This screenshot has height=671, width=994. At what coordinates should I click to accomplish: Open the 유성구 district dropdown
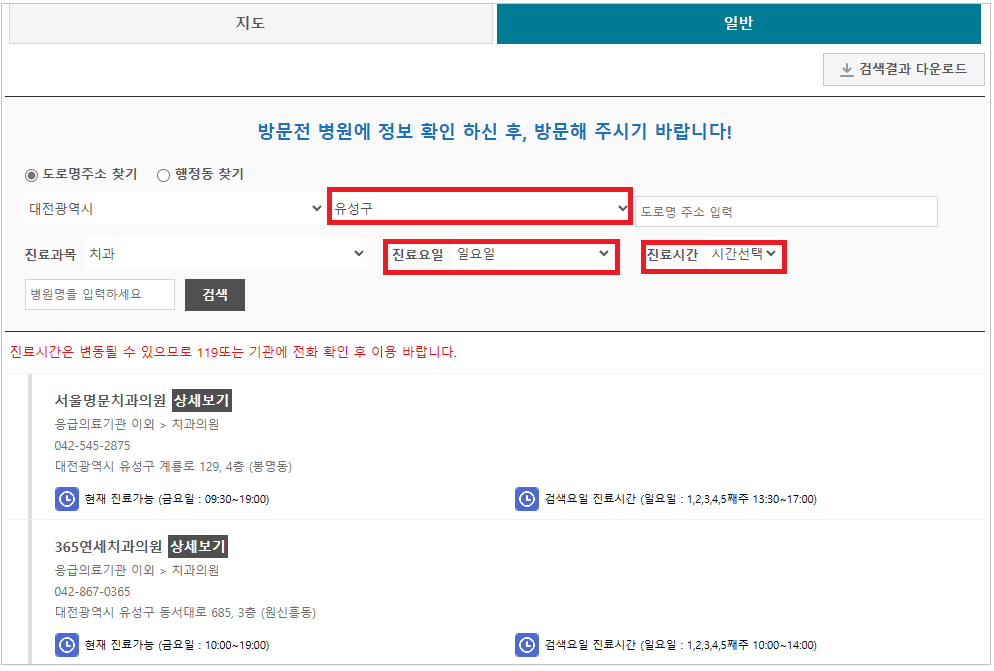coord(480,207)
